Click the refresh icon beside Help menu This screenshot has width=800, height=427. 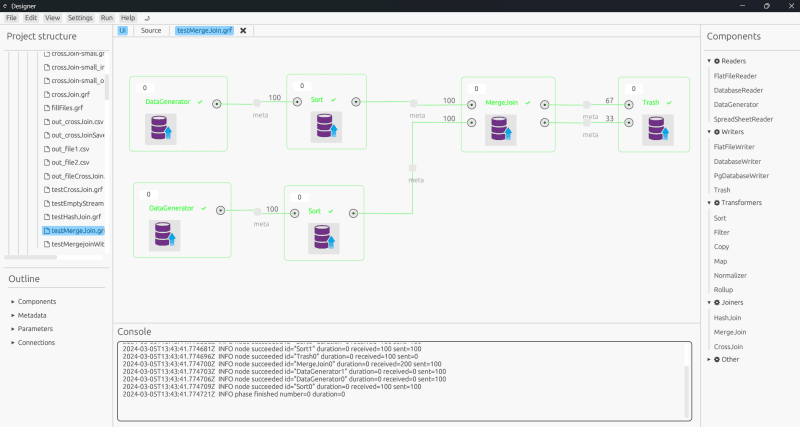pos(149,18)
